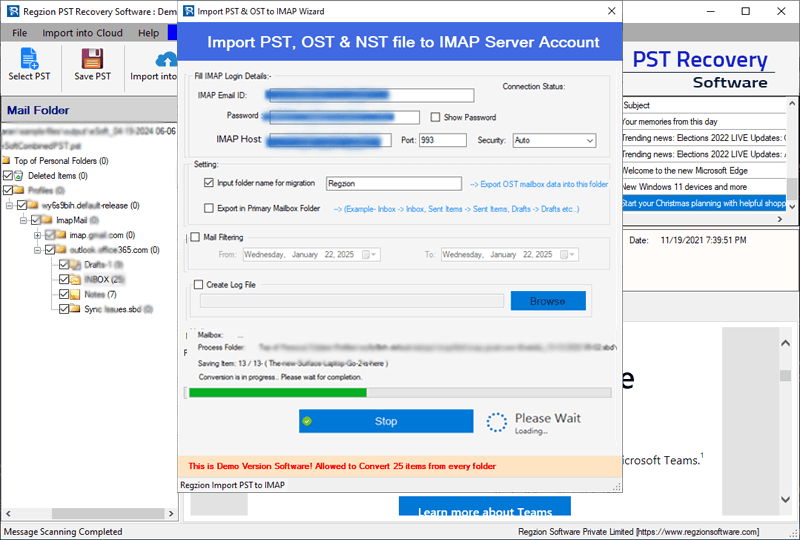Click the Port input field
This screenshot has width=800, height=540.
click(x=442, y=141)
